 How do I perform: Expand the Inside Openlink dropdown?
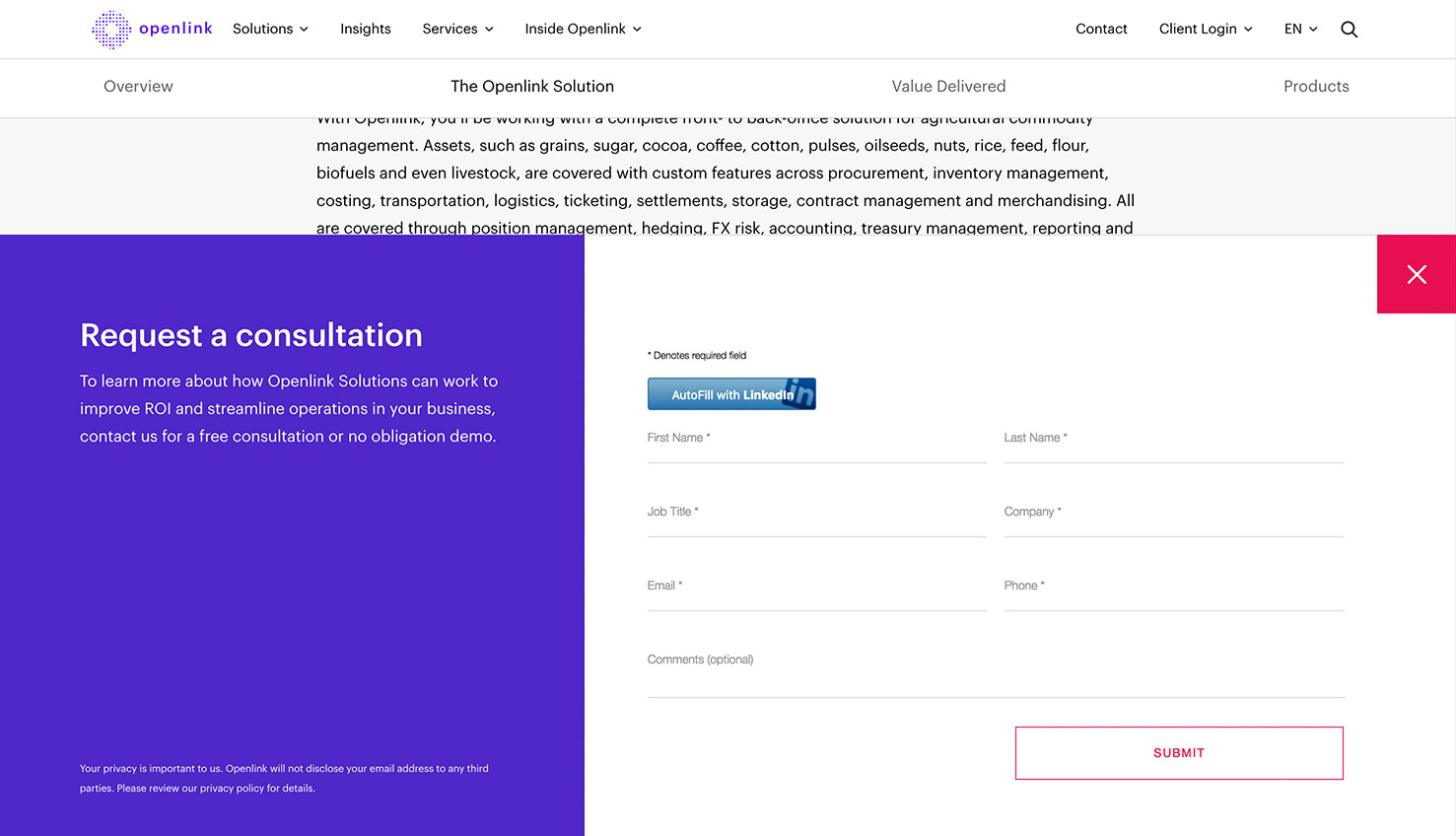[x=583, y=29]
